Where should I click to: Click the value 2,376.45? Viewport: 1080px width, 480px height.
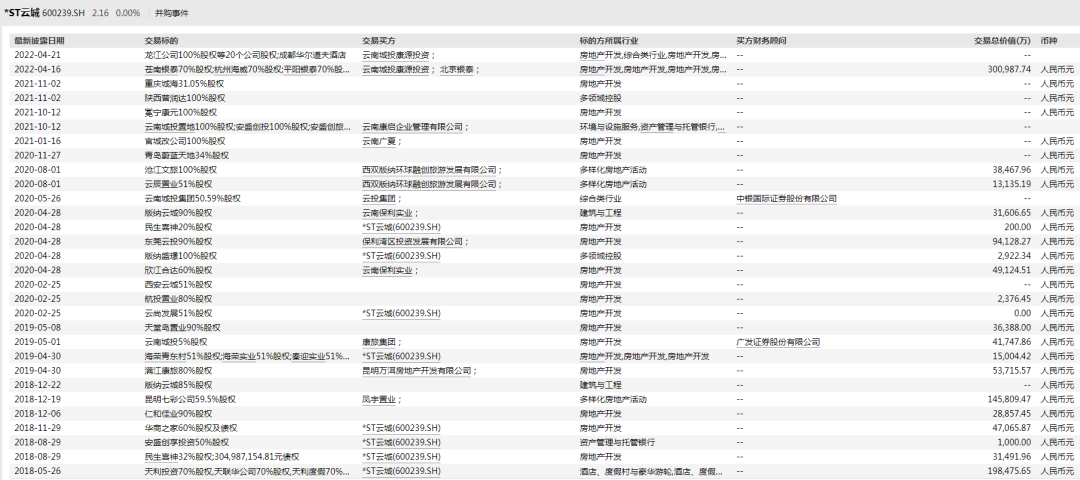coord(1014,299)
